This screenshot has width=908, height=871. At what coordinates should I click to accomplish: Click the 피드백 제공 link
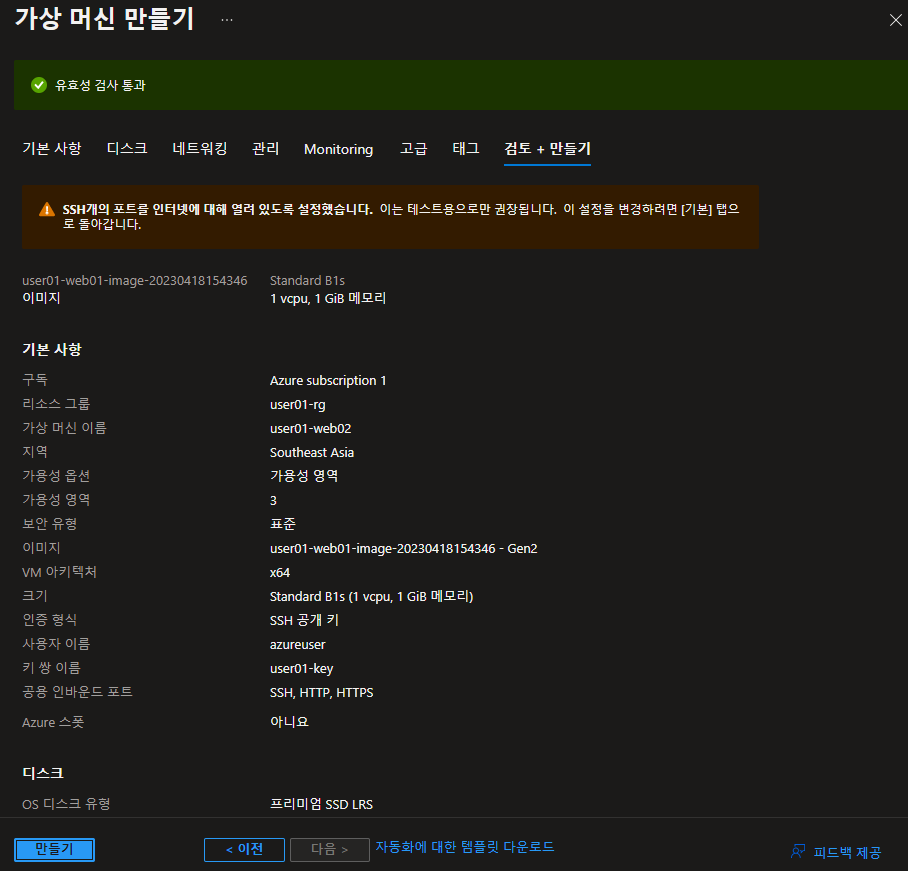[847, 852]
